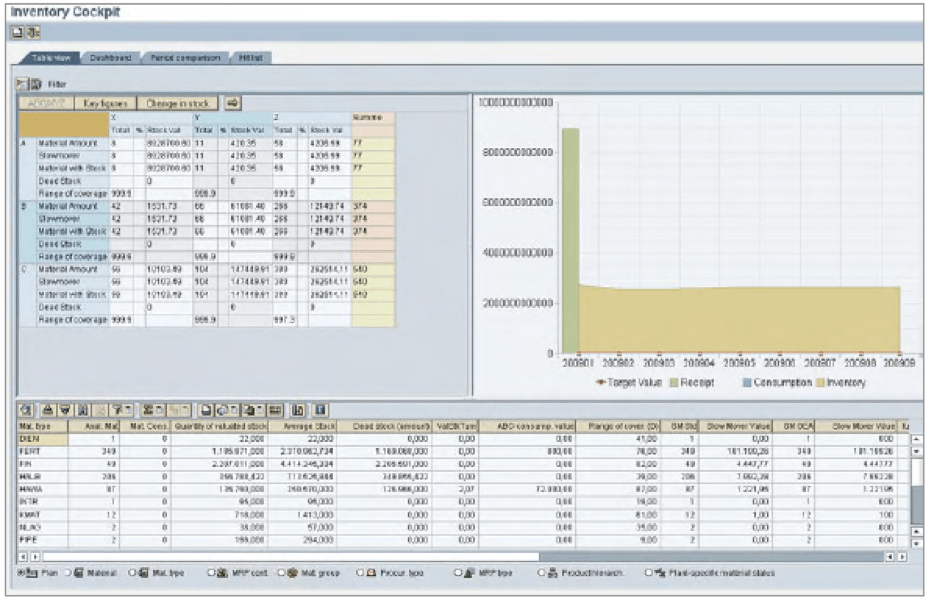Select the Plan radio button
Screen dimensions: 933x602
(x=21, y=573)
